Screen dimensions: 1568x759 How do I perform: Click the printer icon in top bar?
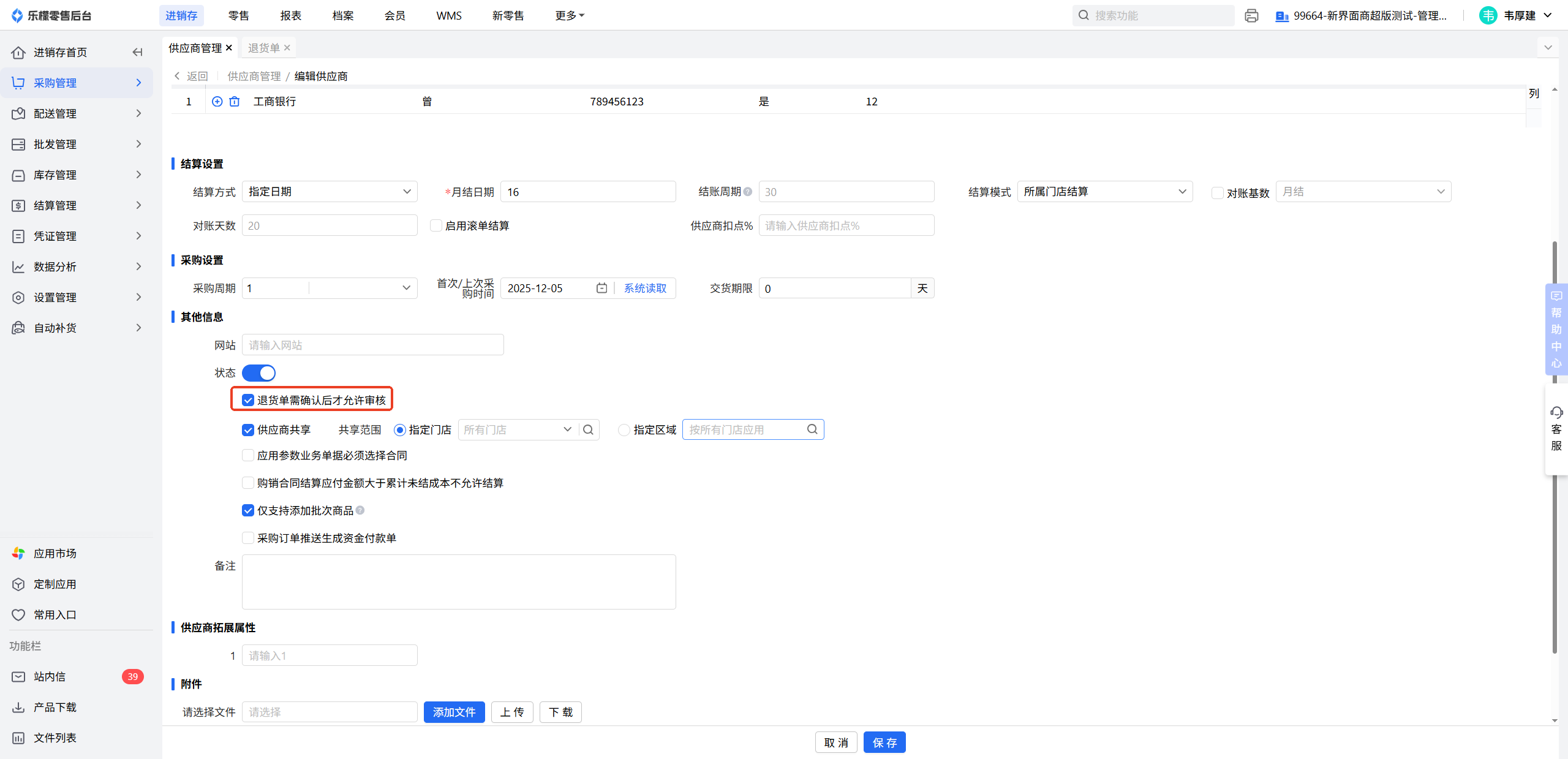1251,15
